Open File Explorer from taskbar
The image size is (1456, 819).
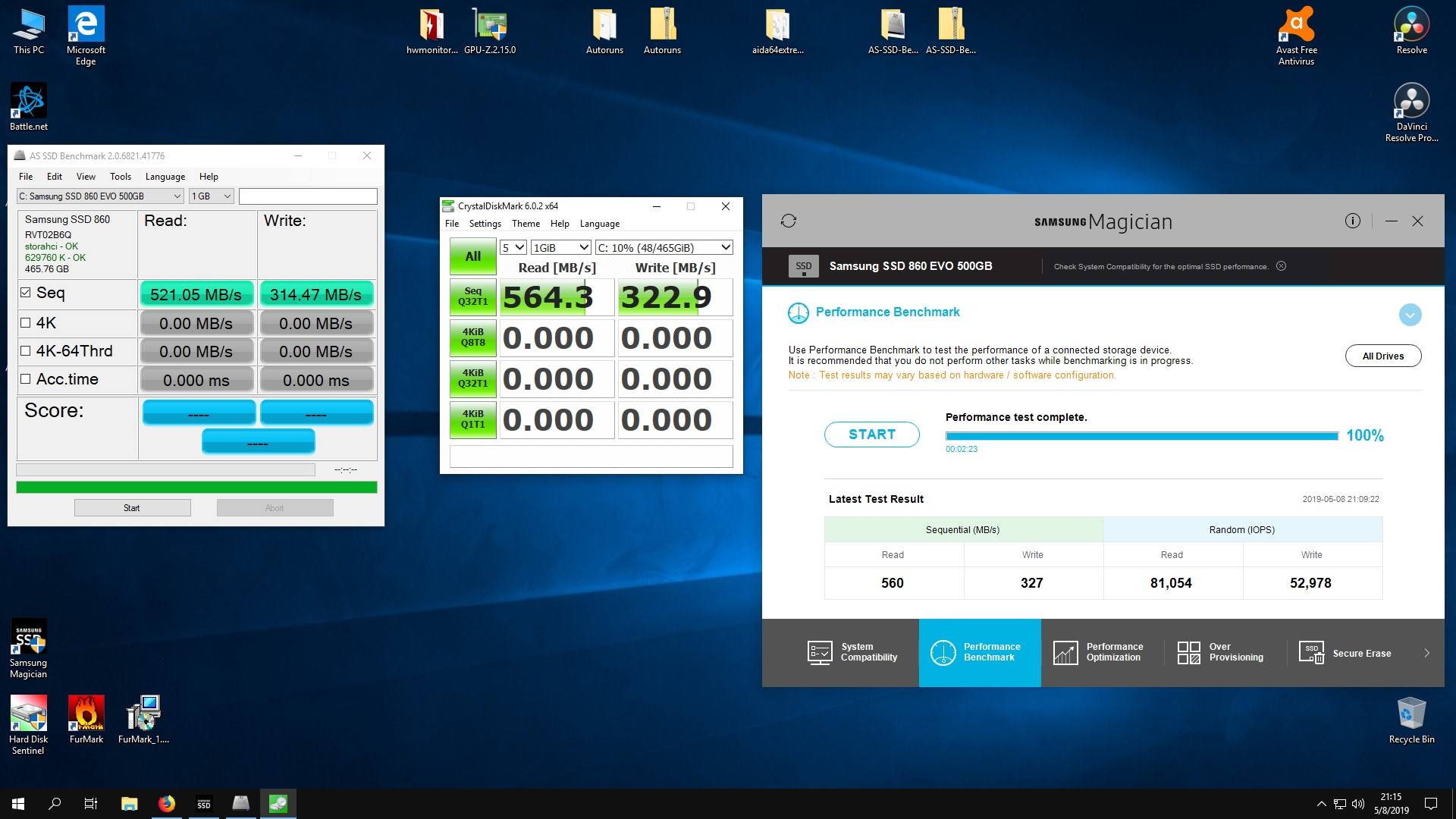(x=129, y=804)
